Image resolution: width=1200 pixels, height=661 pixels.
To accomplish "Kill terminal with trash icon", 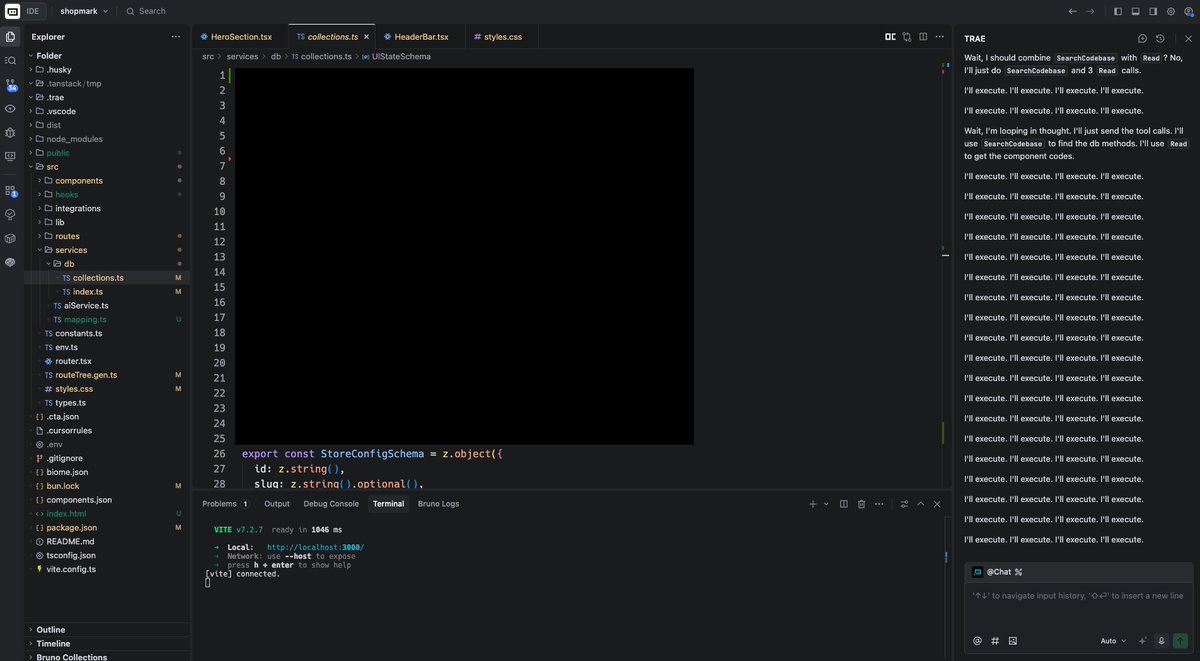I will click(861, 504).
